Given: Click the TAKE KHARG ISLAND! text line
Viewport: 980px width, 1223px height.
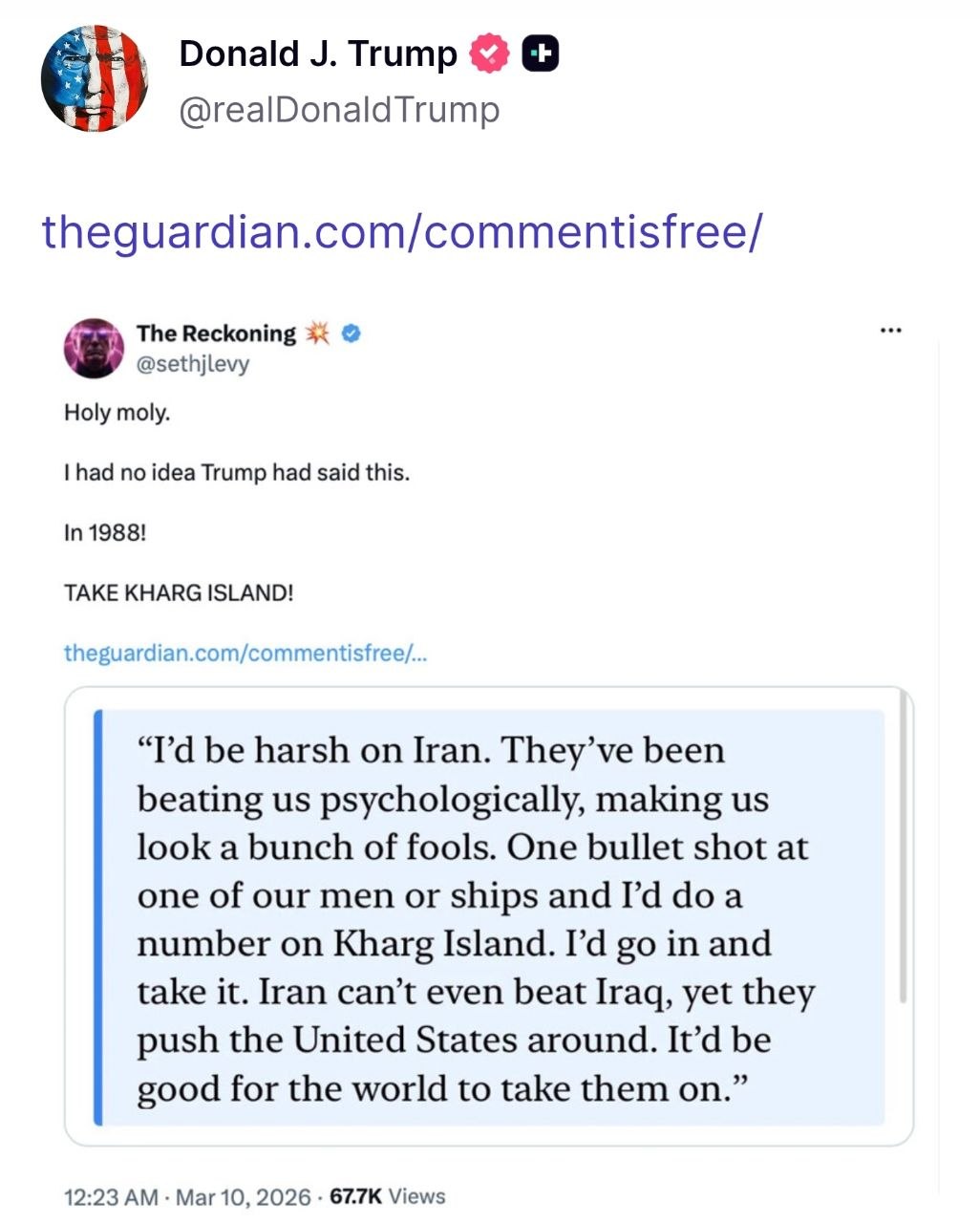Looking at the screenshot, I should point(179,592).
